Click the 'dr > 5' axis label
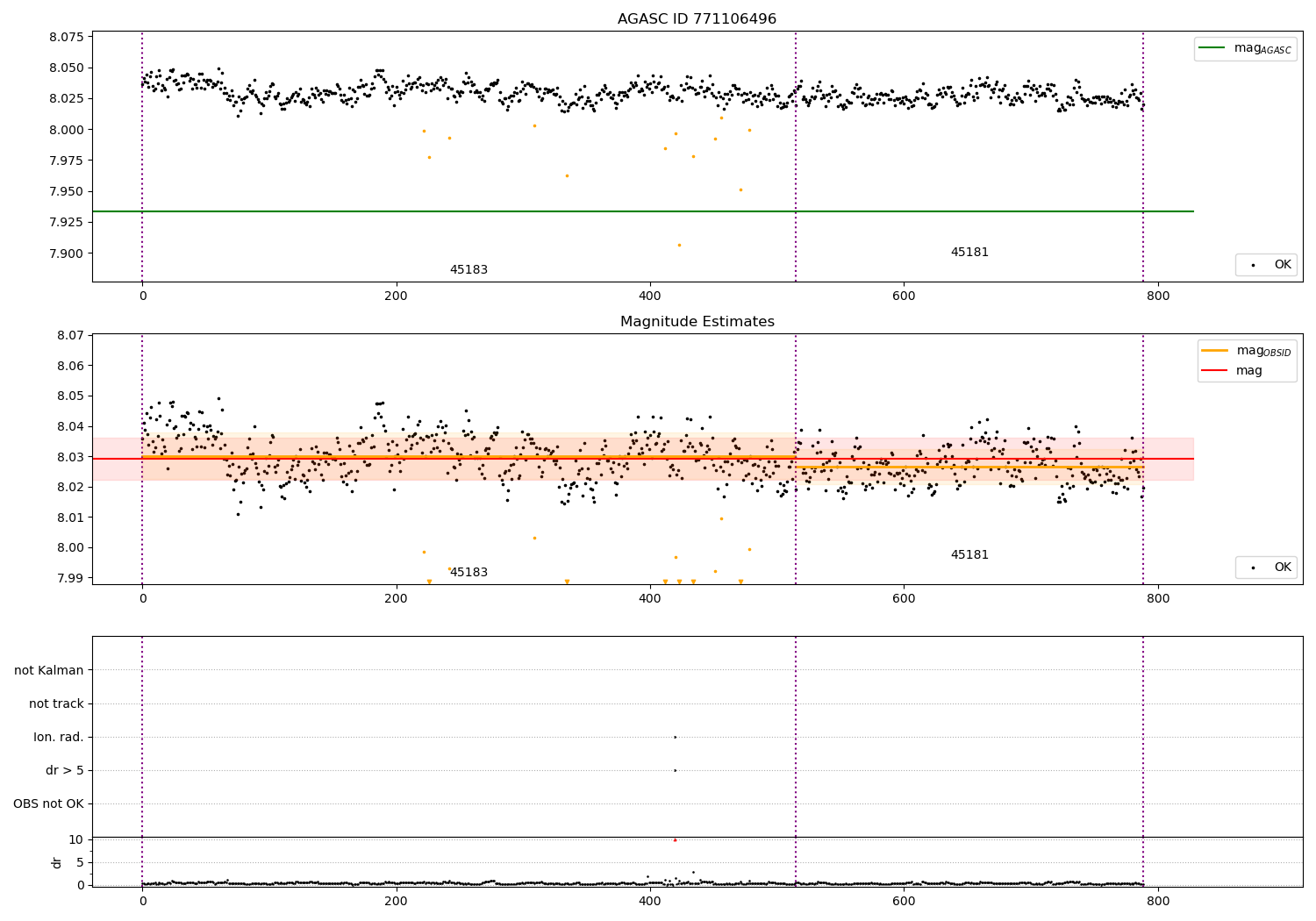The width and height of the screenshot is (1316, 921). point(65,770)
